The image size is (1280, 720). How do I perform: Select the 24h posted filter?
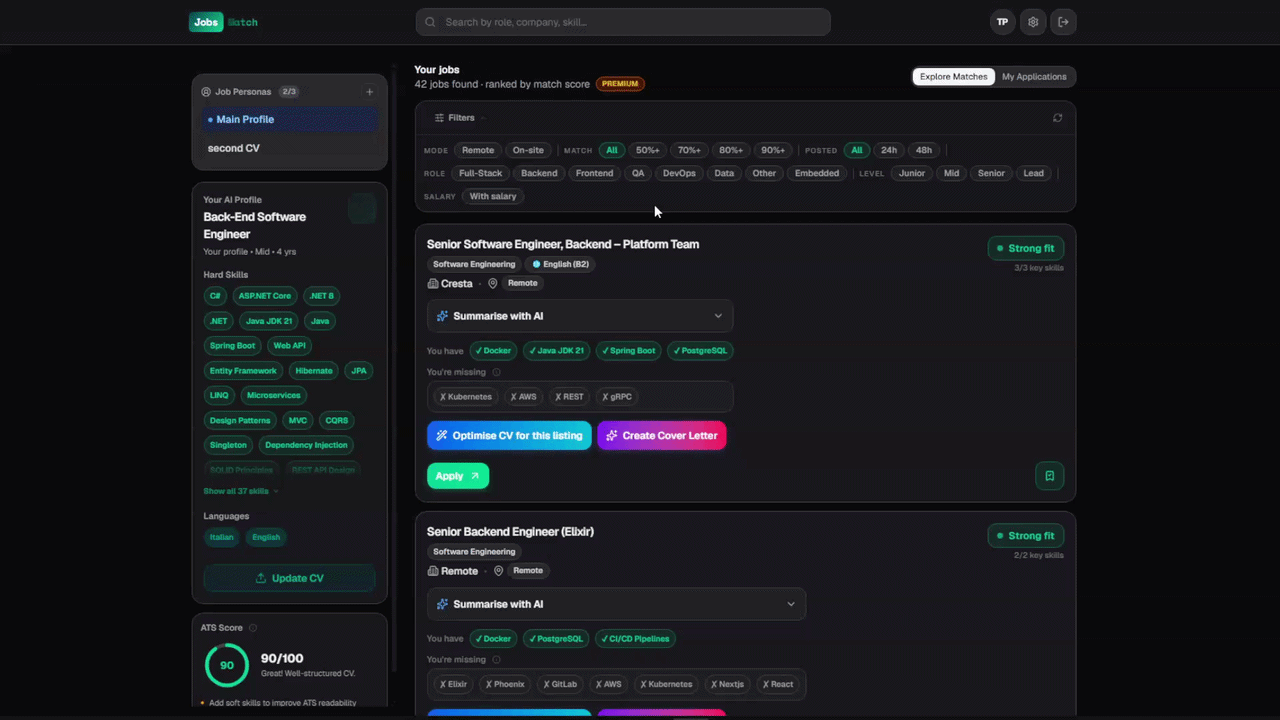889,150
